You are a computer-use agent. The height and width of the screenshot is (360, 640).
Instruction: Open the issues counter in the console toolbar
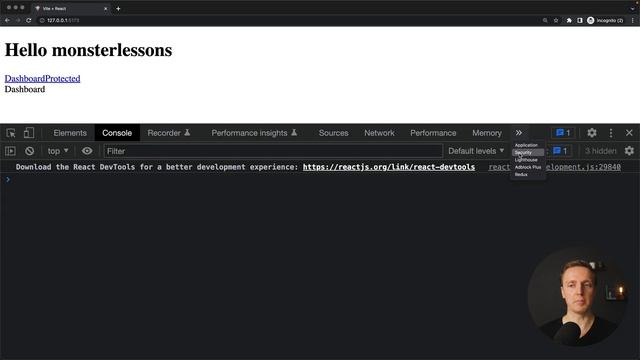[560, 151]
